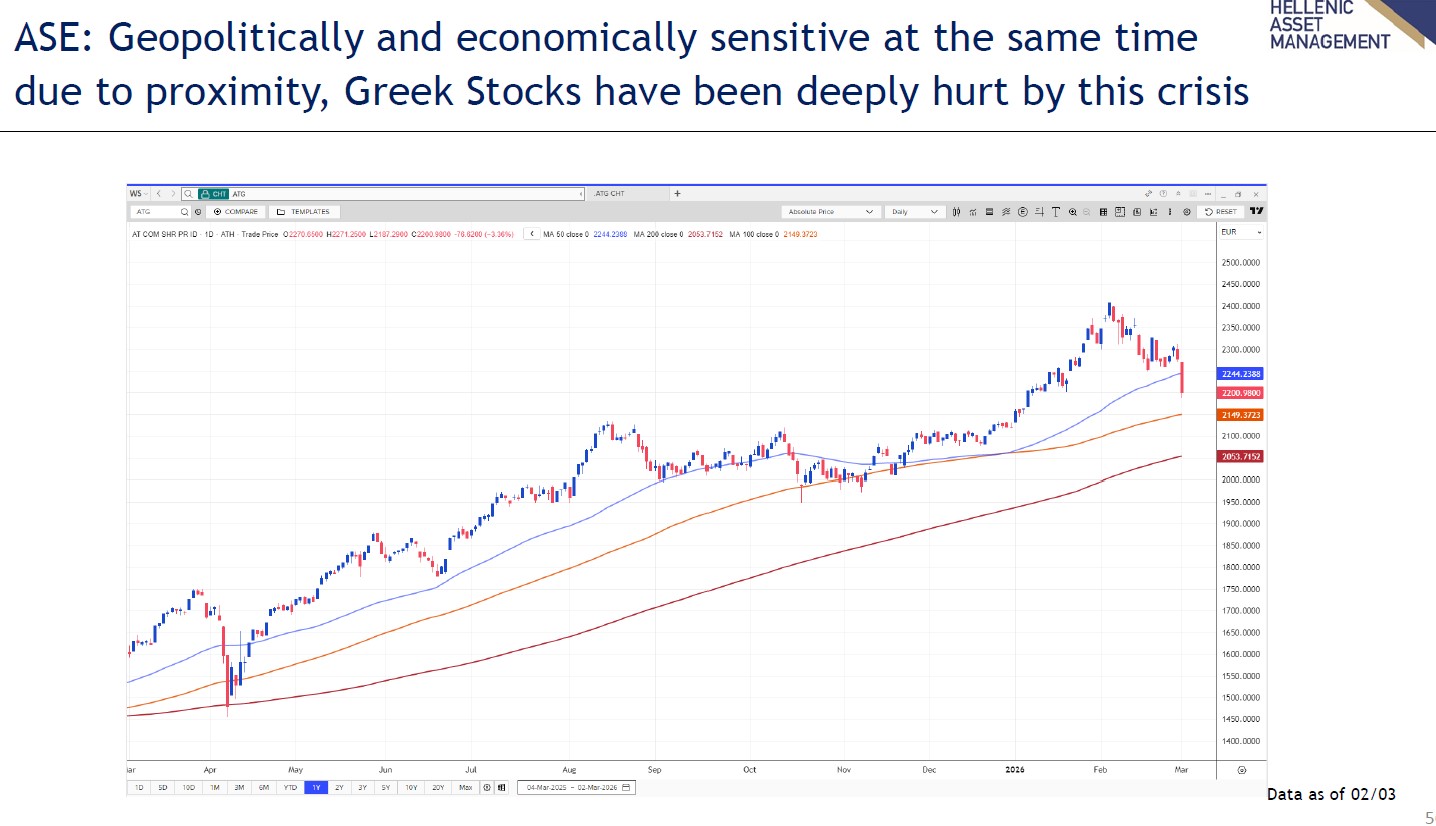Click the COMPARE button
1436x826 pixels.
tap(236, 212)
